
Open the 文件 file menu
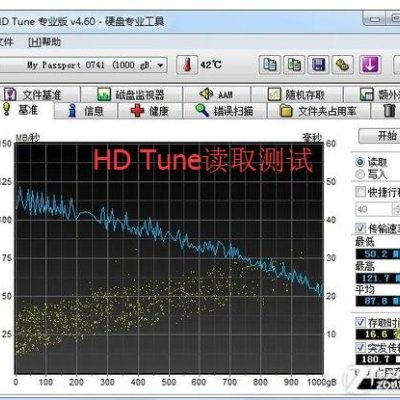click(x=6, y=42)
